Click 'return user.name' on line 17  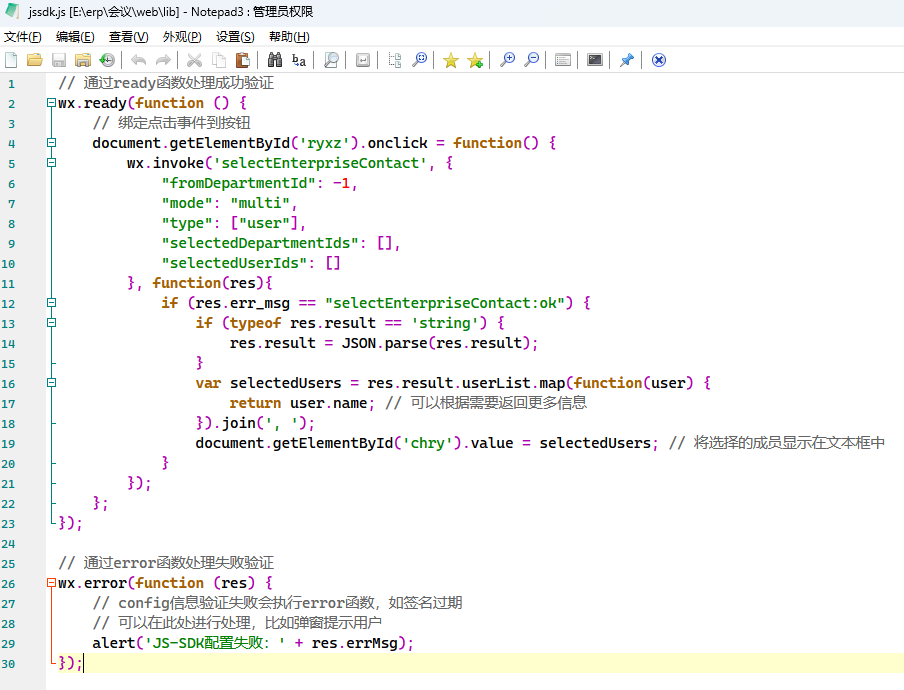click(298, 403)
